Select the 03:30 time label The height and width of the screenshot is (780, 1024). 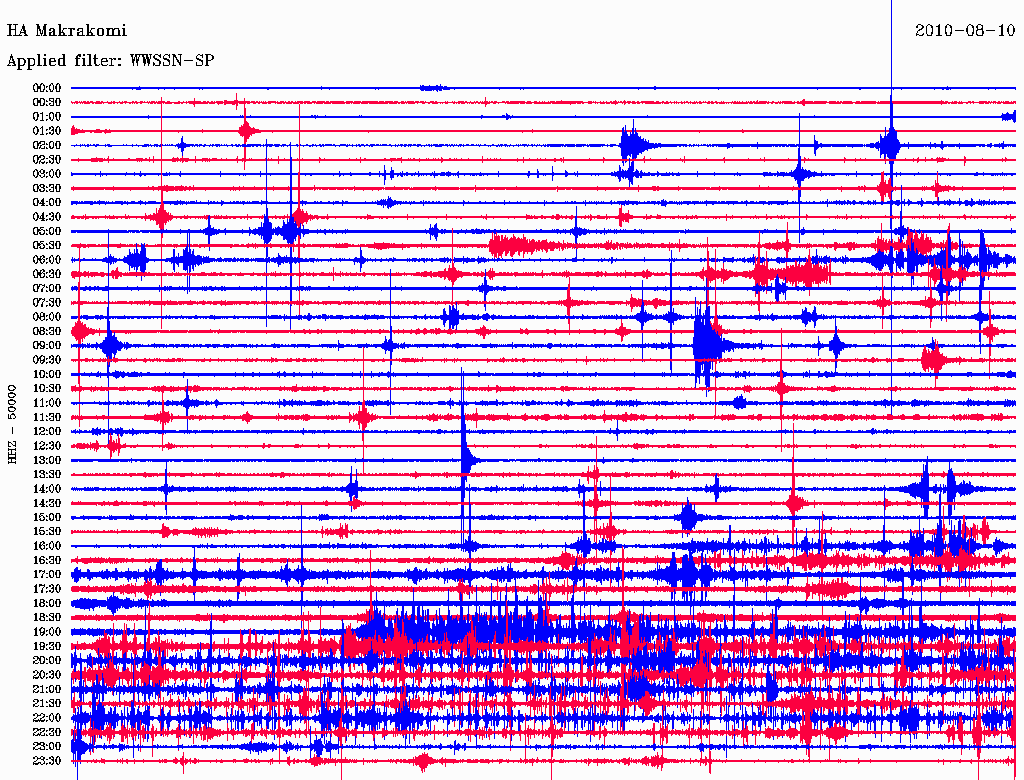pyautogui.click(x=46, y=188)
